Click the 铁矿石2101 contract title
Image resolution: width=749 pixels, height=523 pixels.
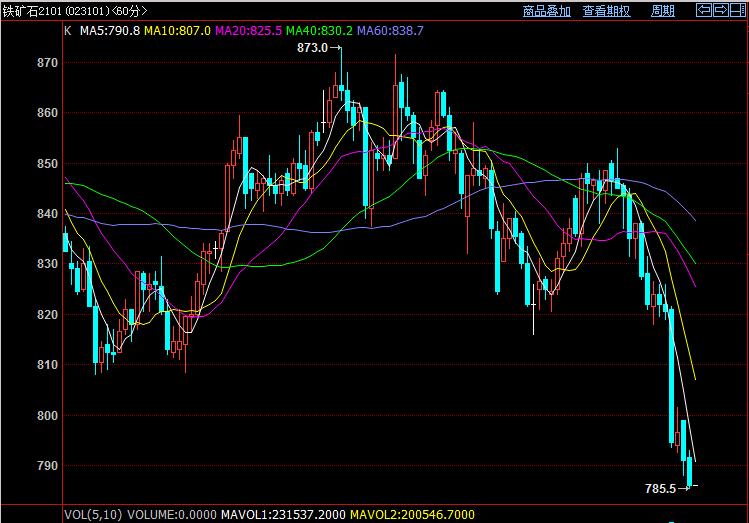click(75, 11)
